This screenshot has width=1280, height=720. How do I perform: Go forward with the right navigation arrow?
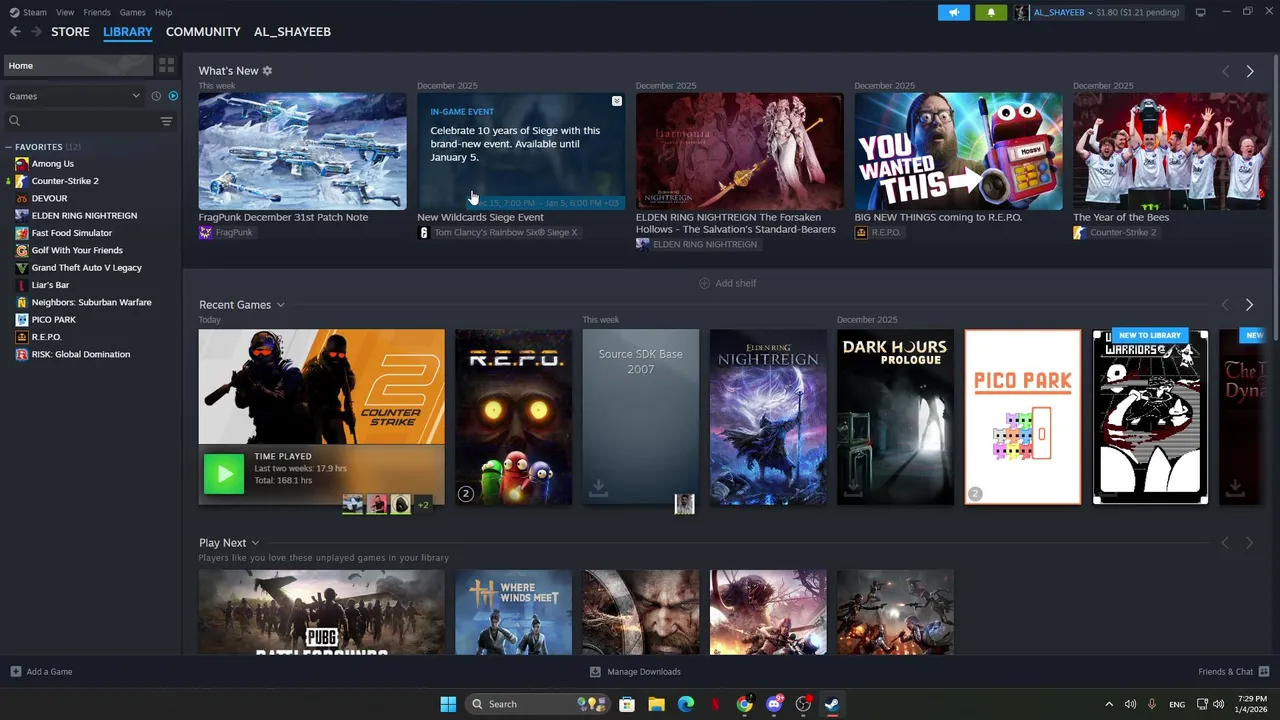(36, 32)
